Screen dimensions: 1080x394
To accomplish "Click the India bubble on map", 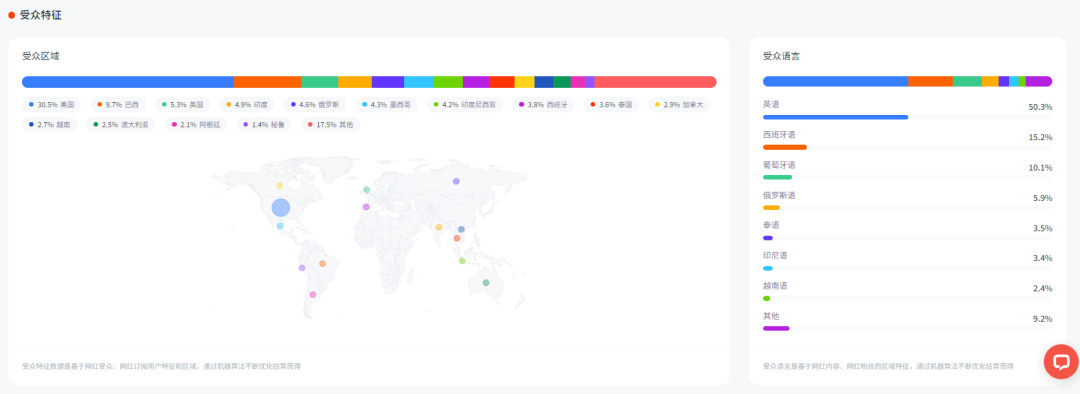I will click(x=439, y=227).
